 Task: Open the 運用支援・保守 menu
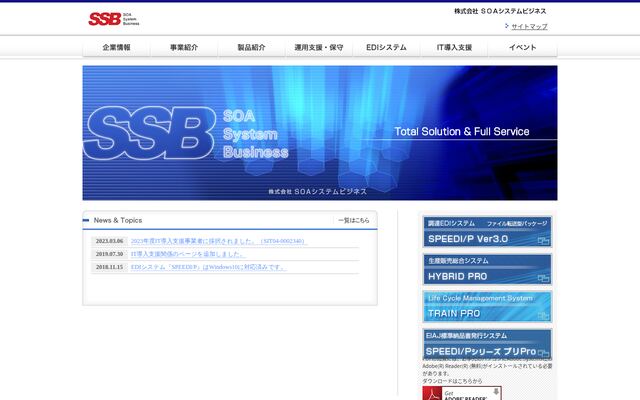pos(319,47)
